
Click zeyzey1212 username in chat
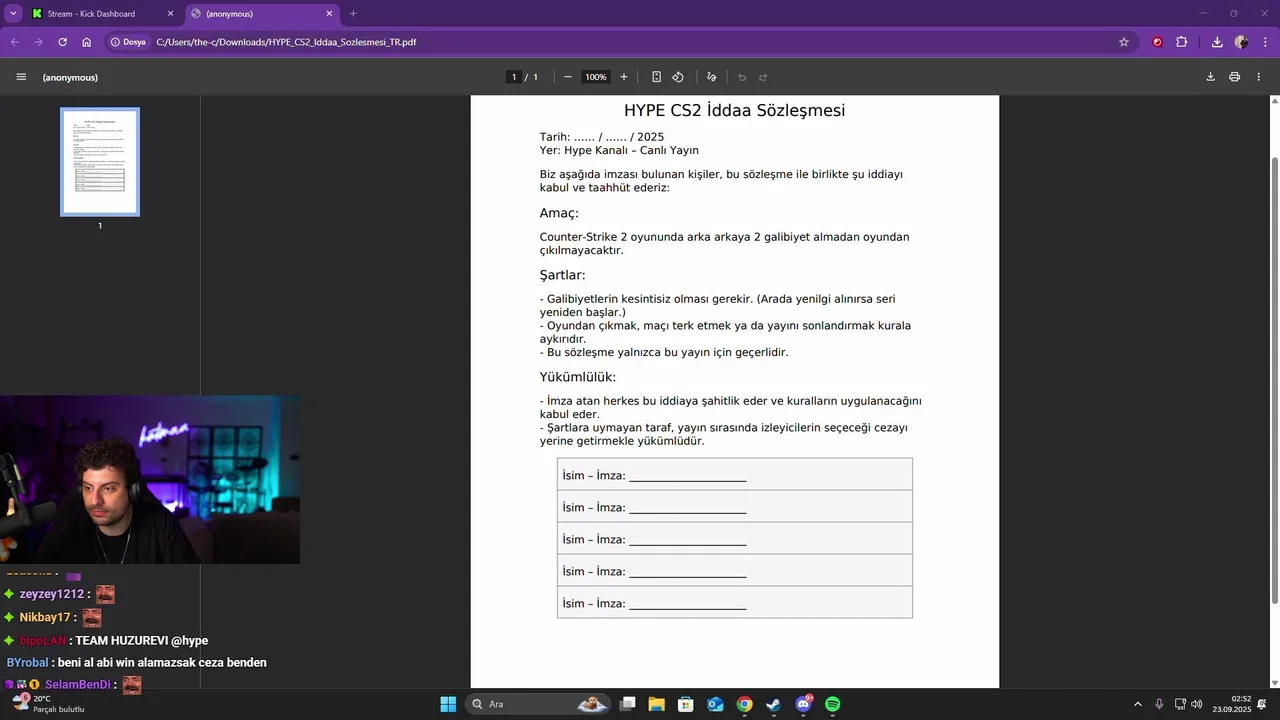point(52,594)
